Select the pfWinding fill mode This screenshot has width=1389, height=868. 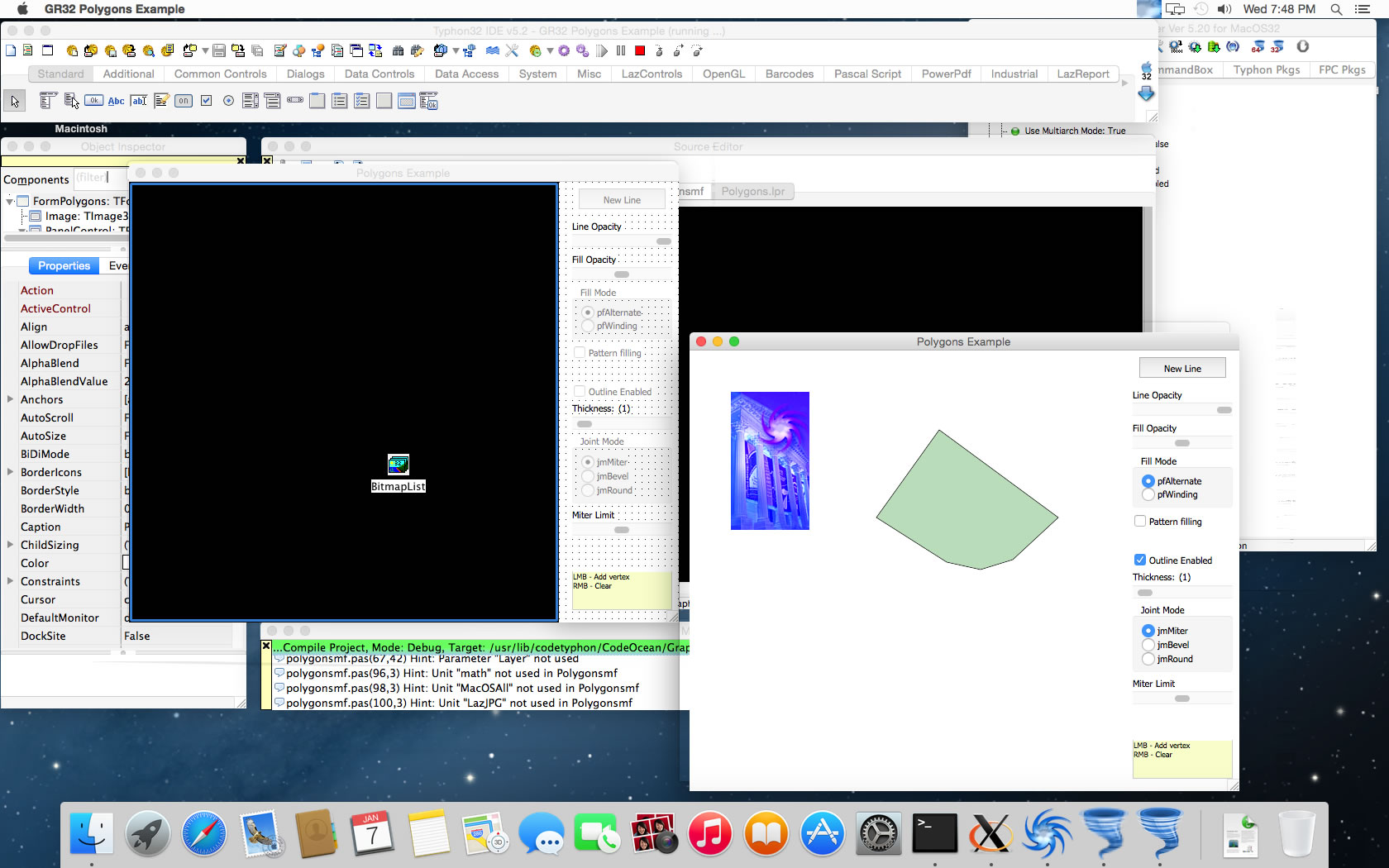(x=1148, y=495)
